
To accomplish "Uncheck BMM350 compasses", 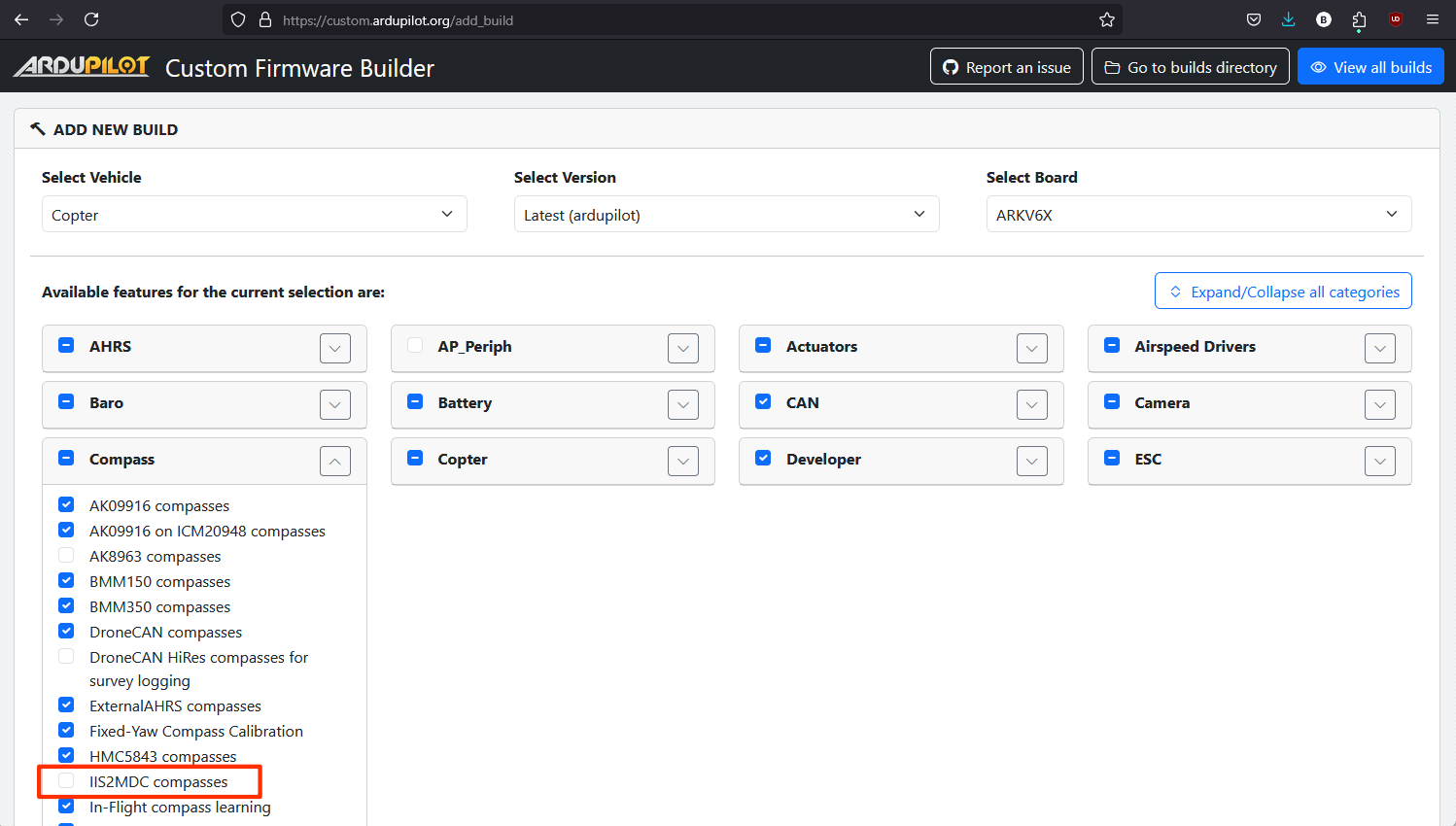I will pos(66,605).
